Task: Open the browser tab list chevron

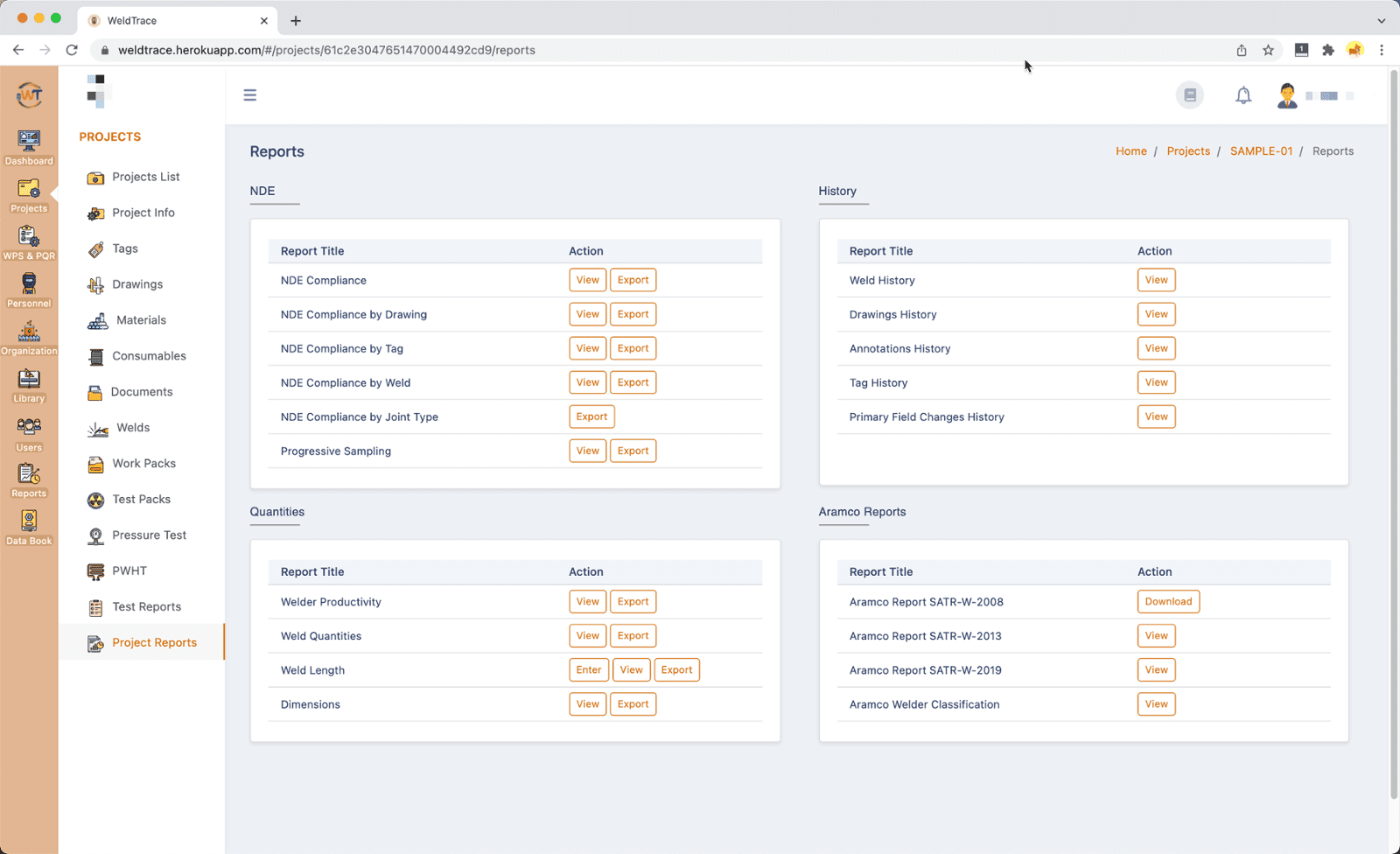Action: [x=1381, y=19]
